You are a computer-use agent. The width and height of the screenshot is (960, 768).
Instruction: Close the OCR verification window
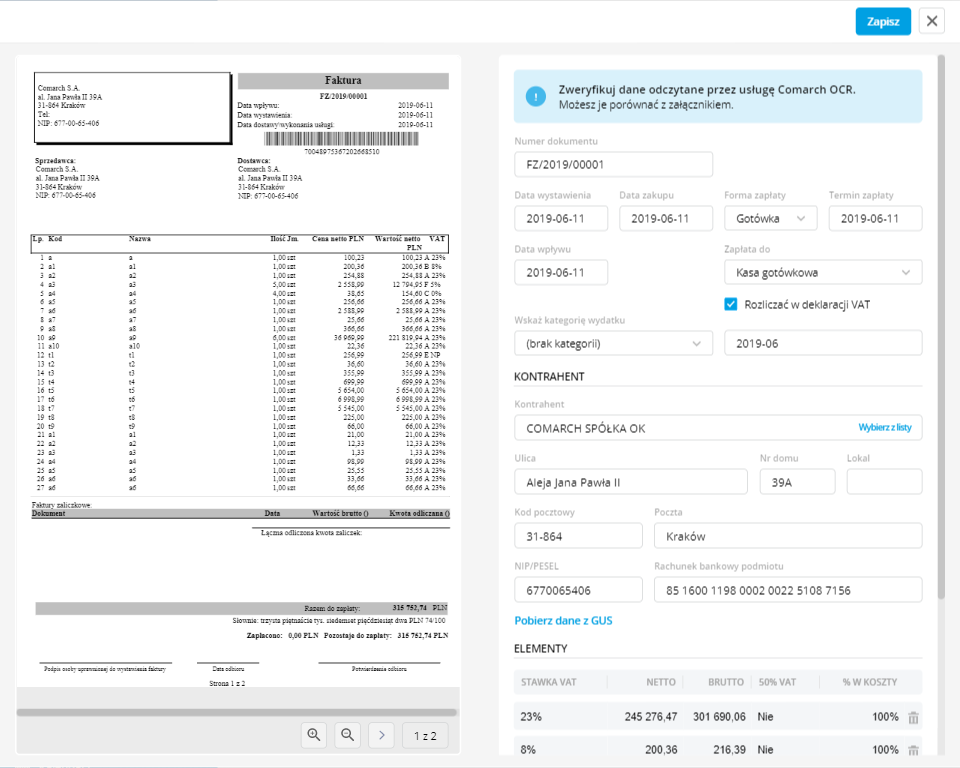[931, 21]
